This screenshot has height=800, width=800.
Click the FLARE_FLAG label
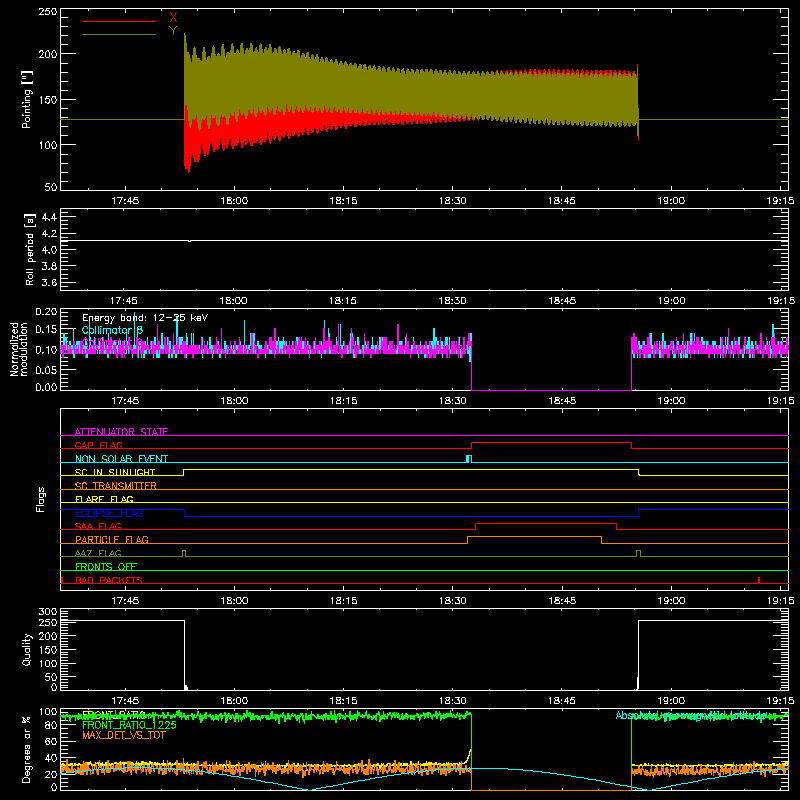(x=104, y=499)
